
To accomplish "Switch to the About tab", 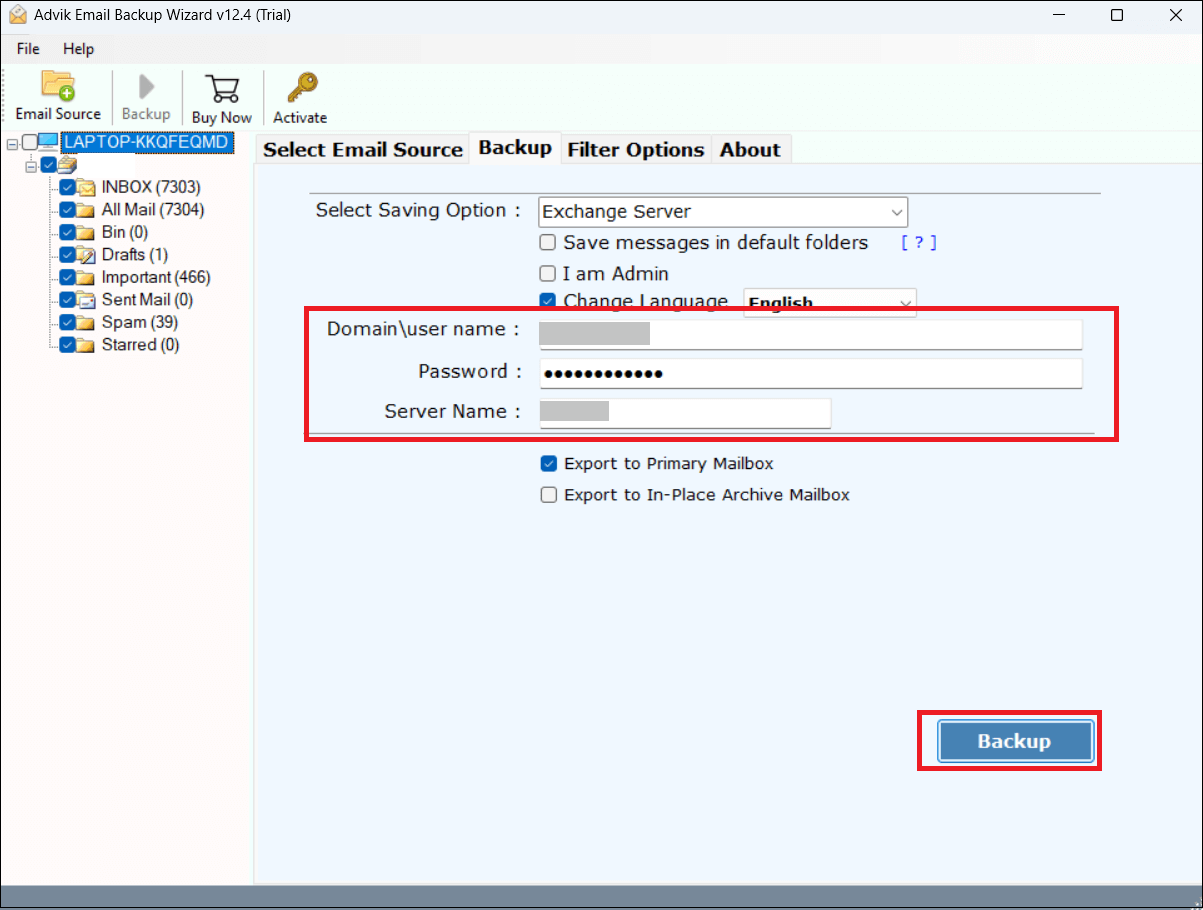I will 750,149.
